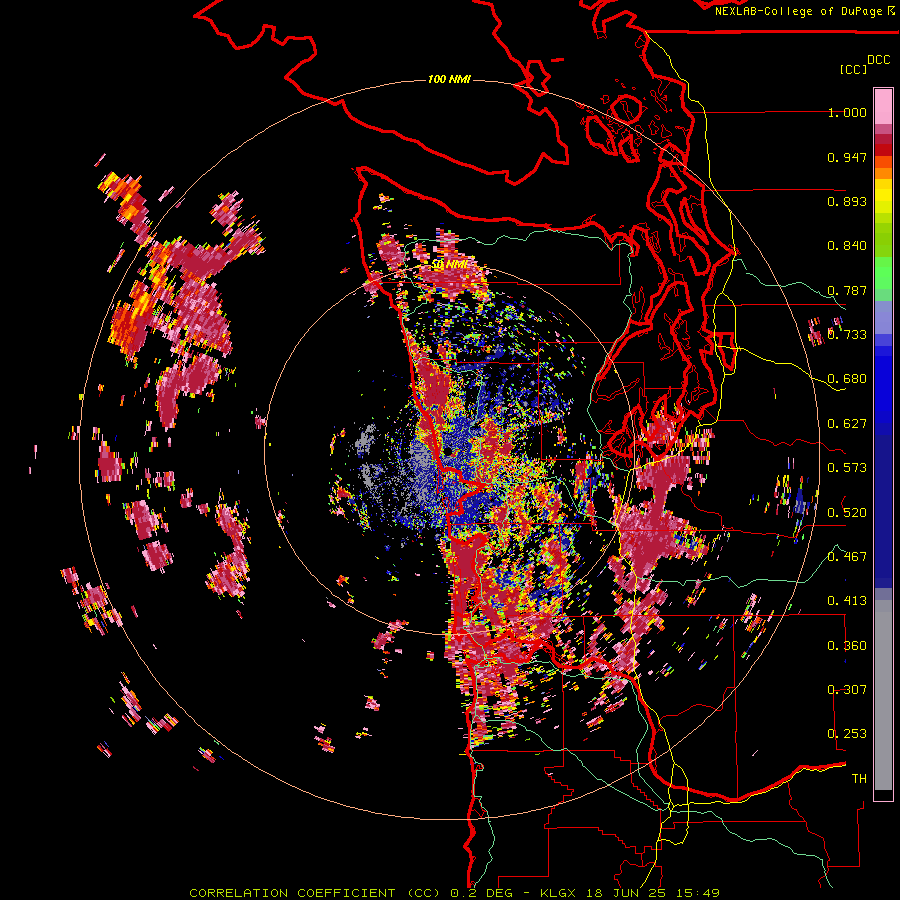Click the 0.307 scale value
Screen dimensions: 900x900
tap(847, 690)
